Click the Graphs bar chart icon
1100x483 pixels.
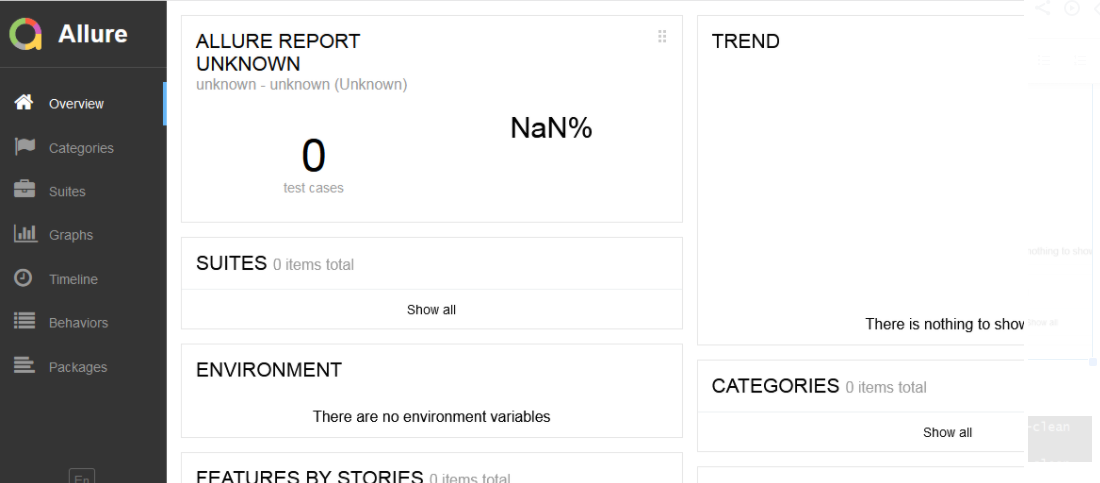25,233
